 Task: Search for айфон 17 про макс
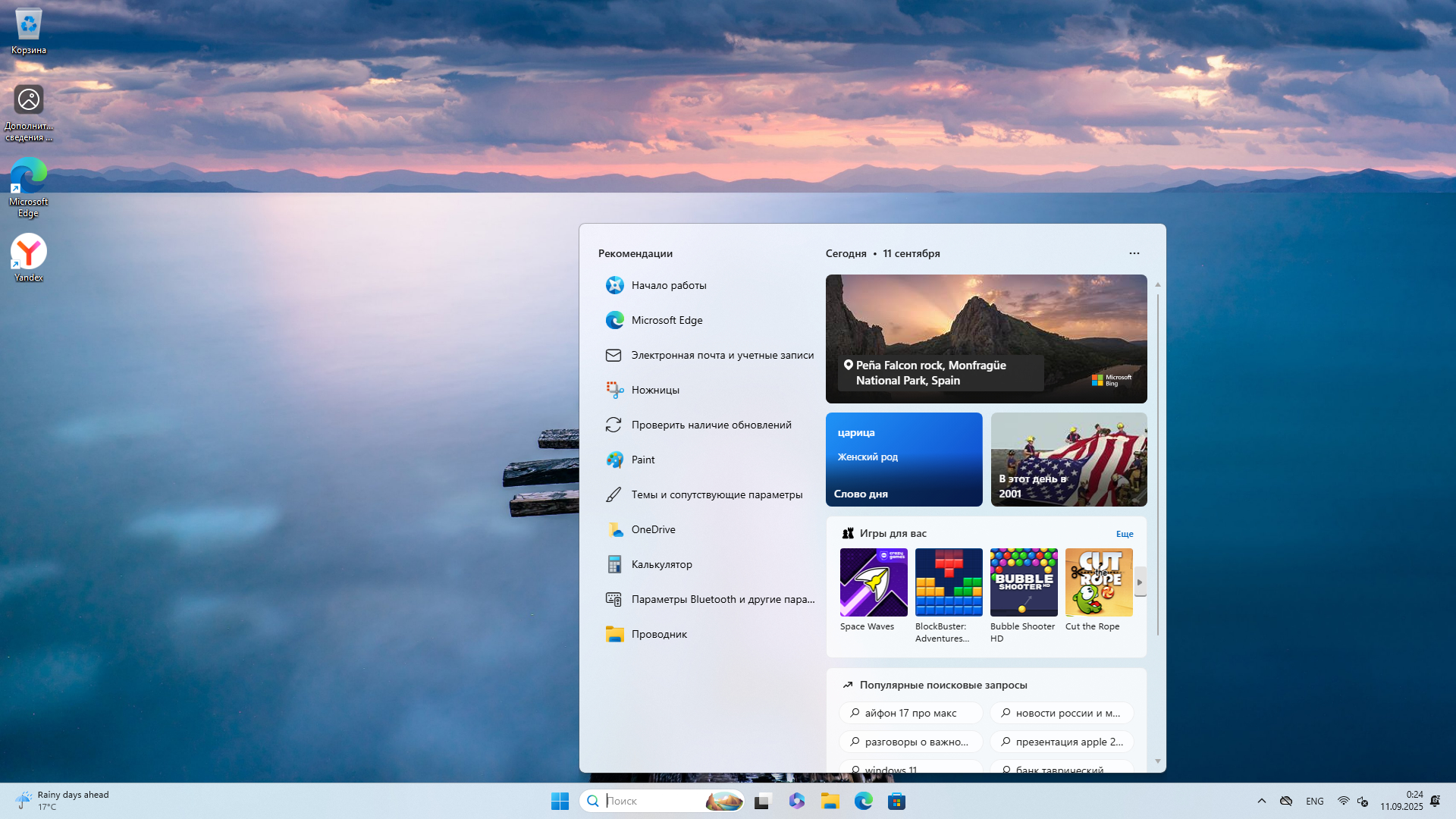pos(910,713)
